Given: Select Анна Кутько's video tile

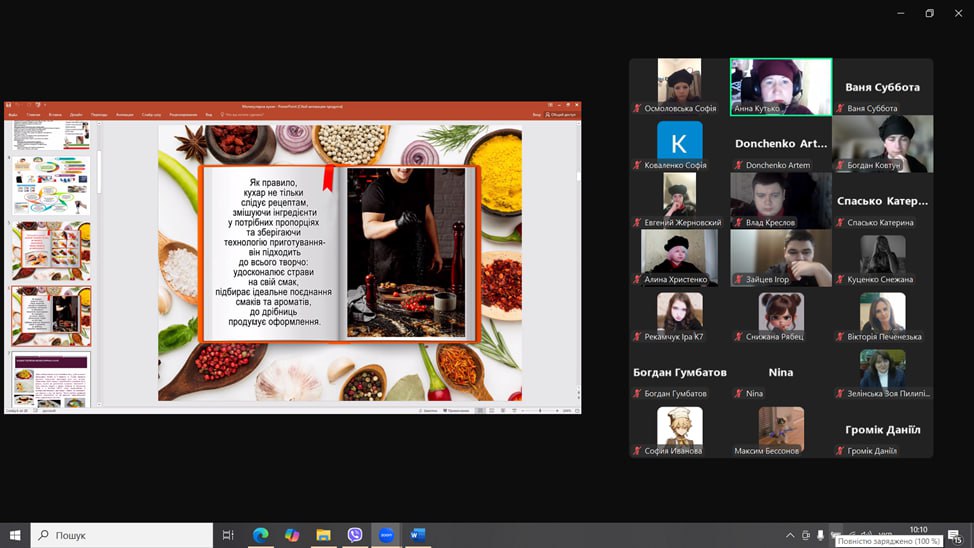Looking at the screenshot, I should (x=780, y=87).
